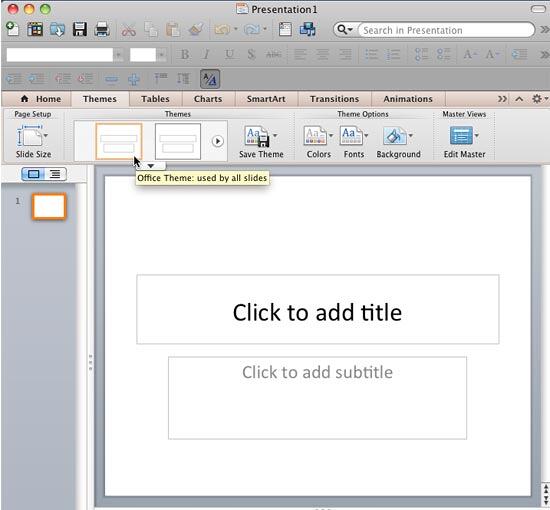Click the Copy icon
This screenshot has height=510, width=550.
[151, 30]
